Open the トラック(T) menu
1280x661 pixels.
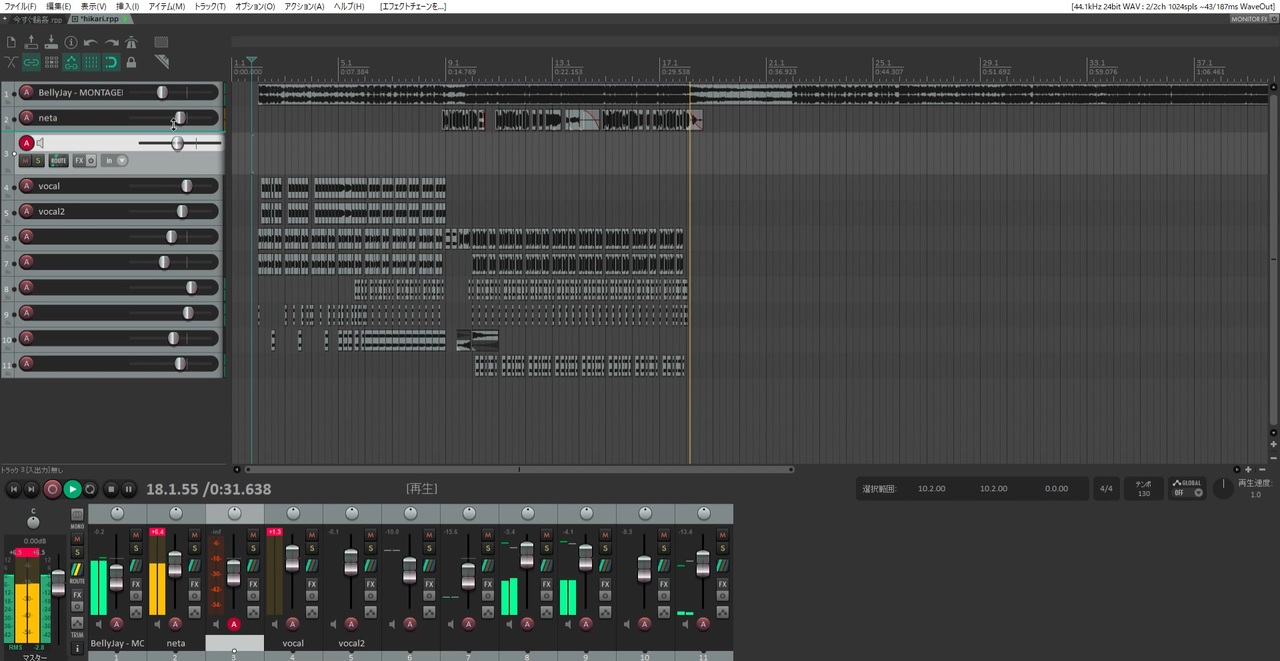(209, 6)
